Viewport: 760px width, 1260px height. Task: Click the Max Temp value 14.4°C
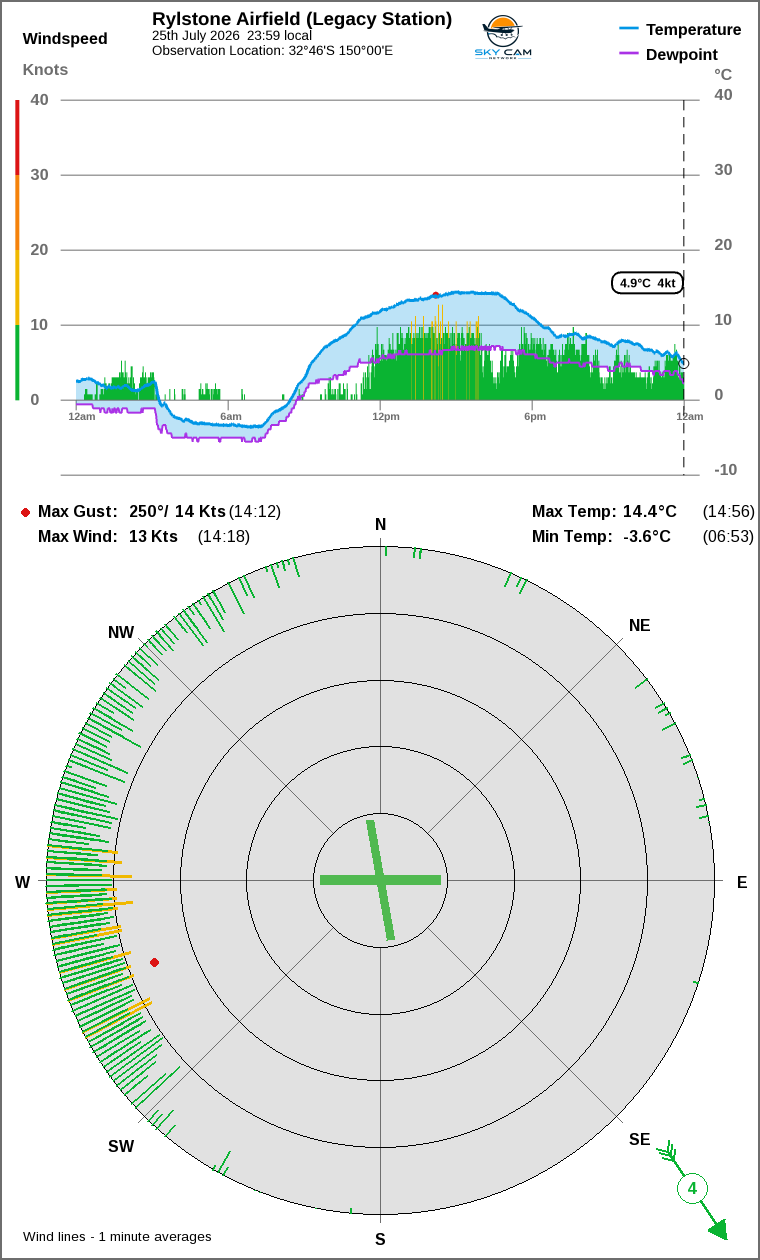[x=650, y=512]
